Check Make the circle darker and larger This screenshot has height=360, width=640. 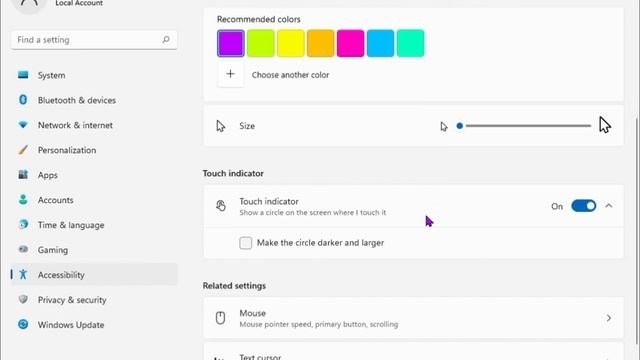click(246, 243)
